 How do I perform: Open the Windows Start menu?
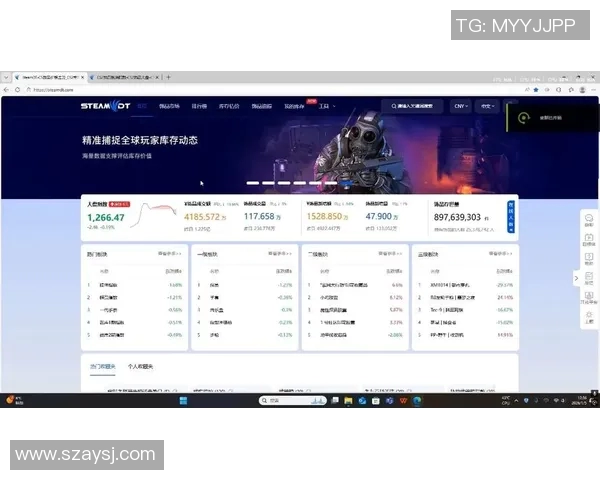coord(183,401)
